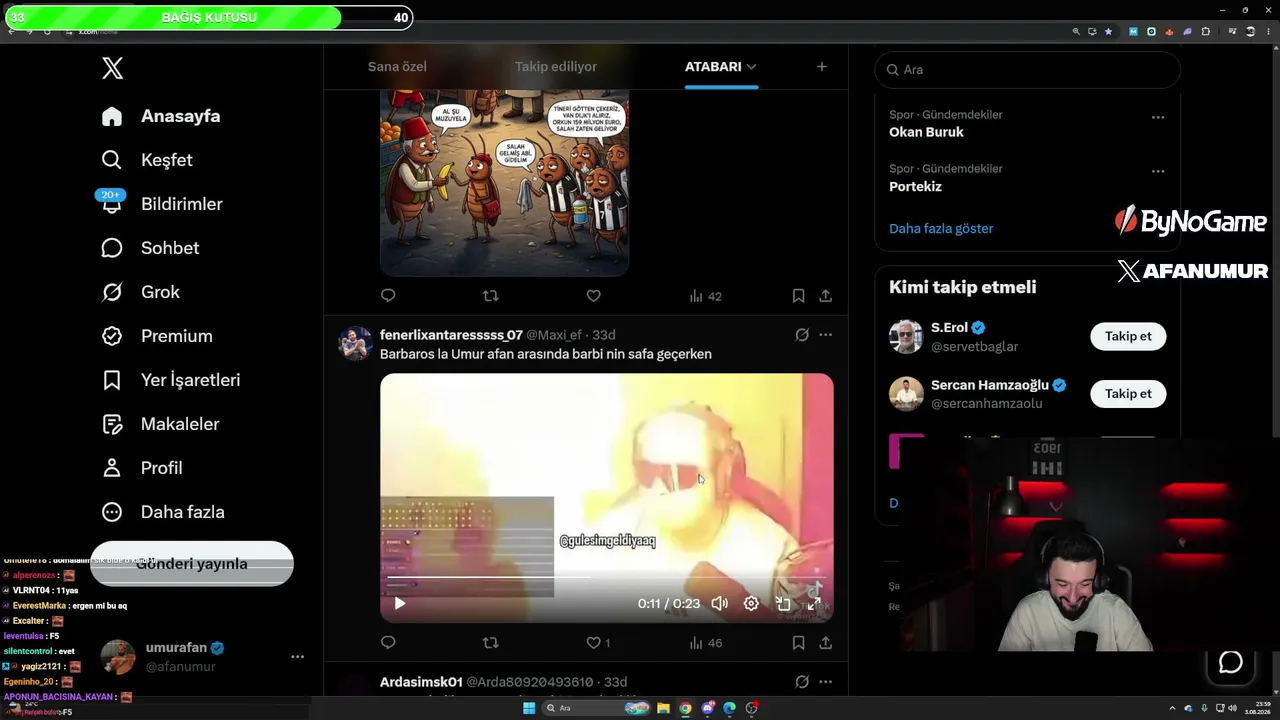Open the Sercan Hamzaoğlu profile name
1280x720 pixels.
point(989,385)
